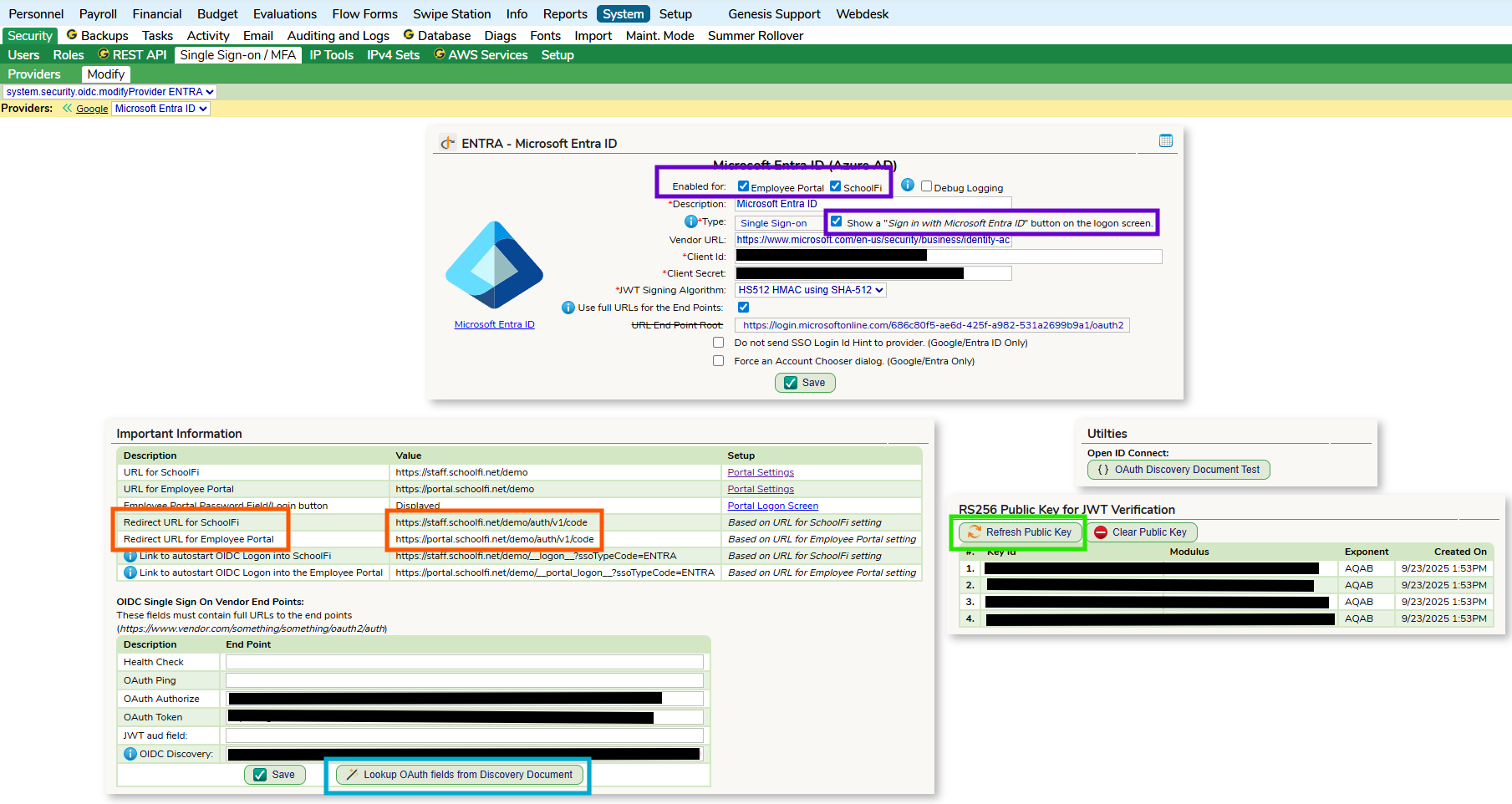Open the Users tab
1512x804 pixels.
(23, 55)
